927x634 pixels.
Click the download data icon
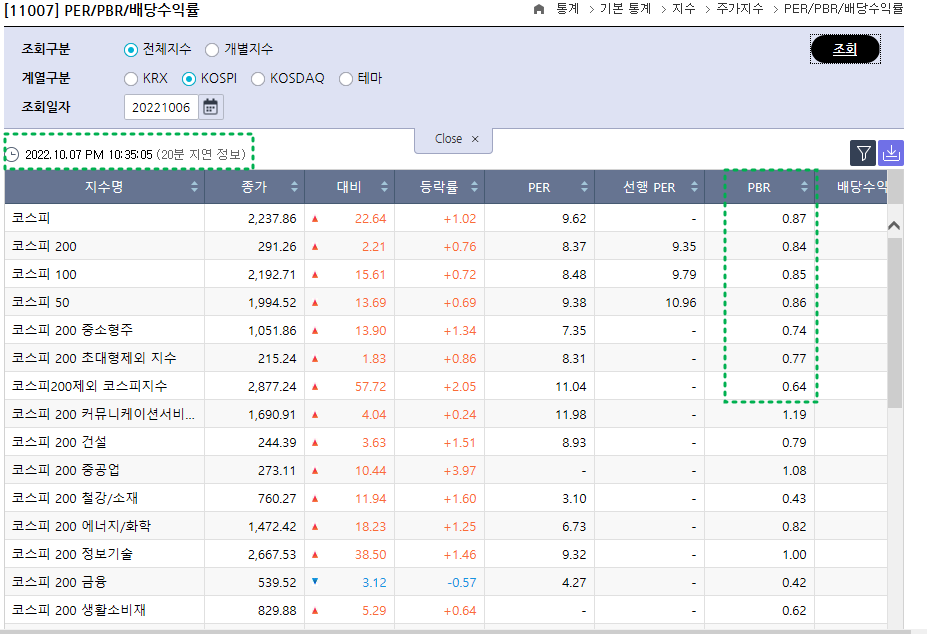coord(891,153)
